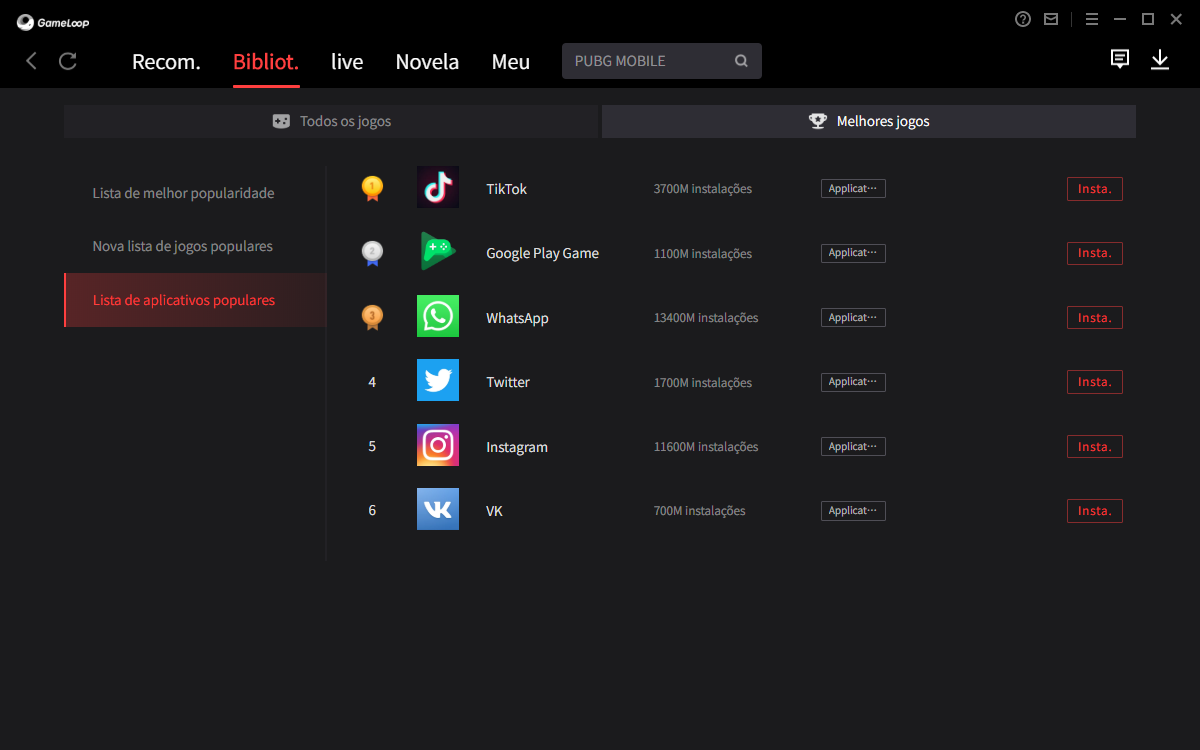Click the 1700M instalações text
Image resolution: width=1200 pixels, height=750 pixels.
[703, 383]
